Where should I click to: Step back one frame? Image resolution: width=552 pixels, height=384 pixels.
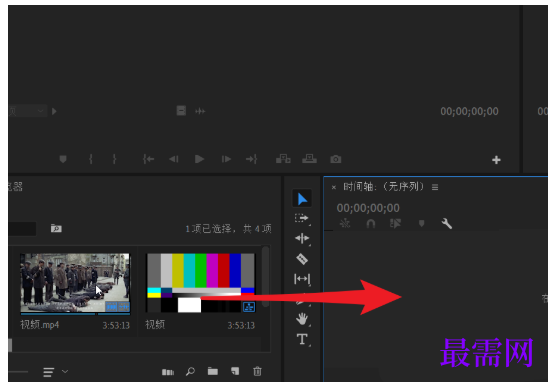[174, 159]
